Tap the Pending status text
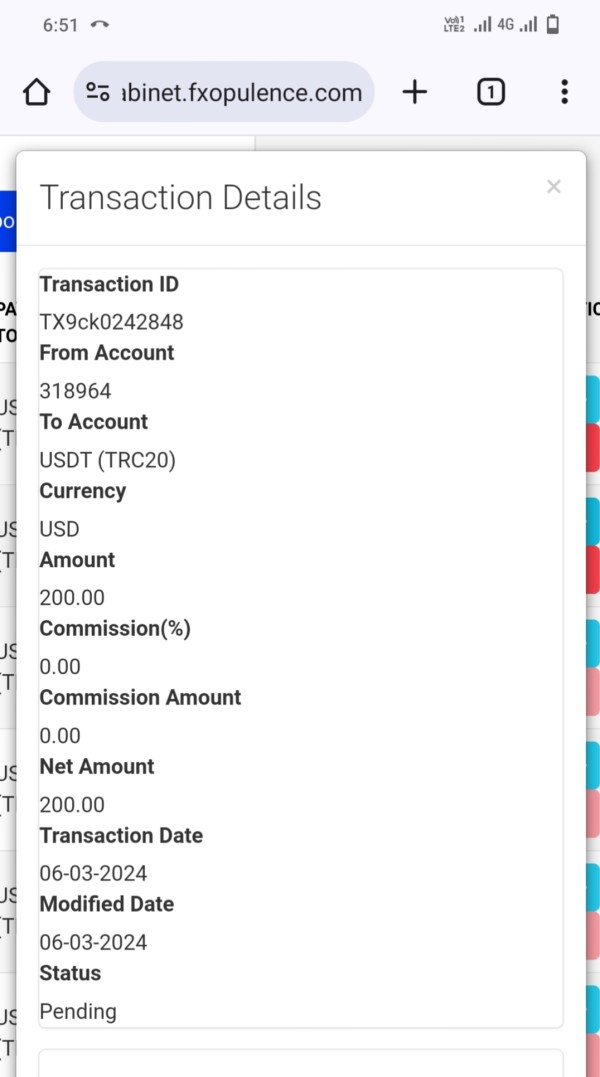 pyautogui.click(x=78, y=1011)
